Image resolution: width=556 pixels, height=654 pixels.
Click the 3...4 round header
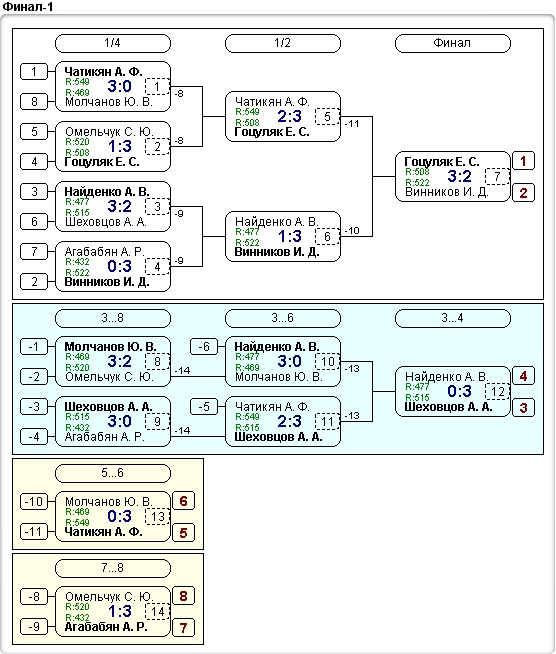pyautogui.click(x=453, y=318)
